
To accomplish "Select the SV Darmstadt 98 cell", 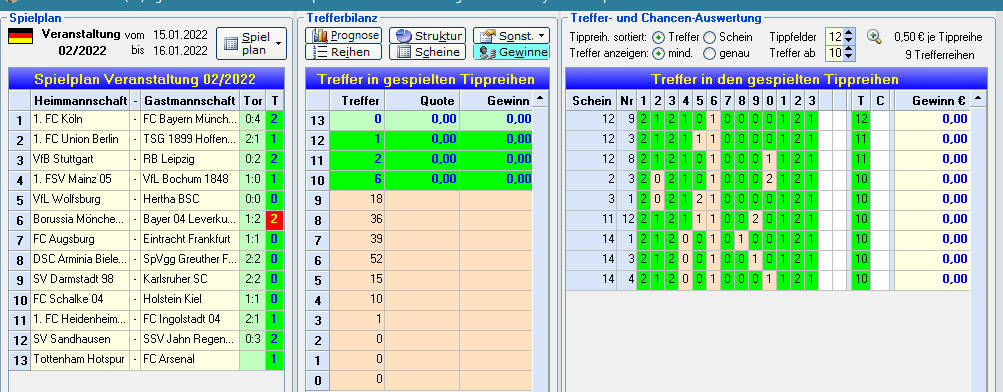I will coord(79,279).
